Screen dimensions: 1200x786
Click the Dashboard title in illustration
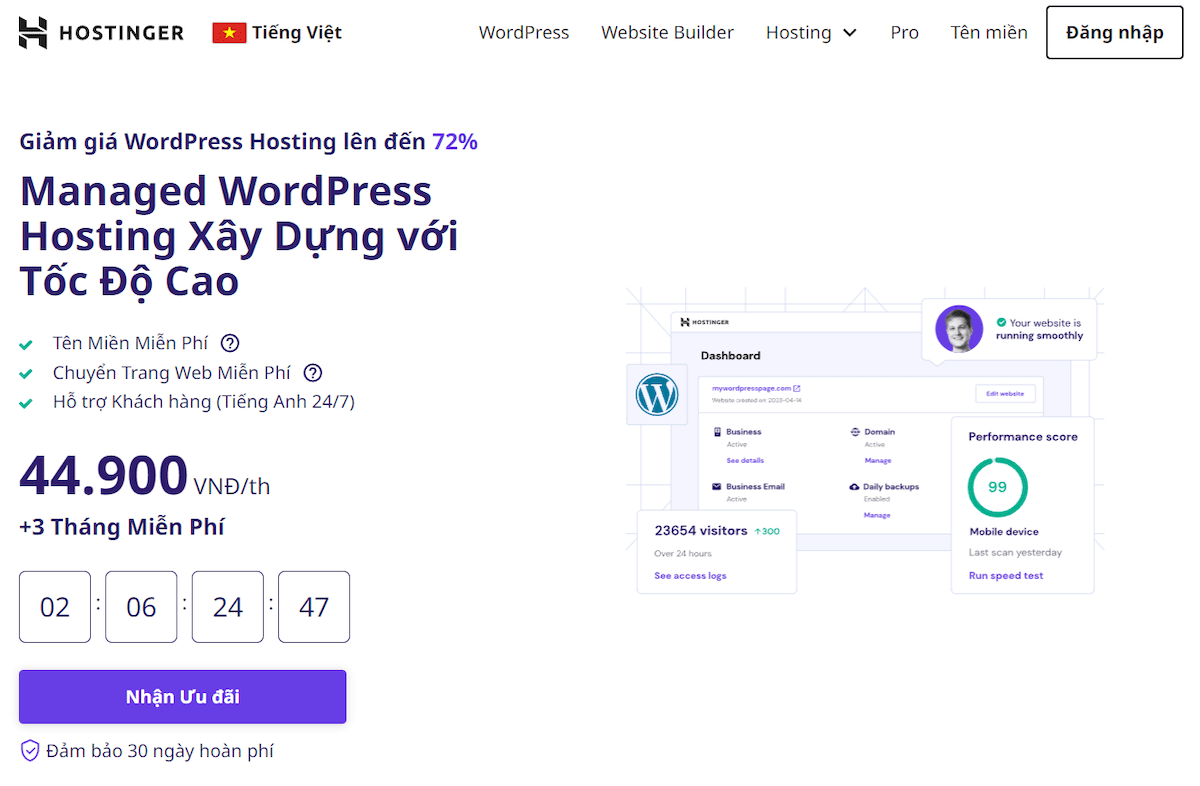(x=730, y=355)
